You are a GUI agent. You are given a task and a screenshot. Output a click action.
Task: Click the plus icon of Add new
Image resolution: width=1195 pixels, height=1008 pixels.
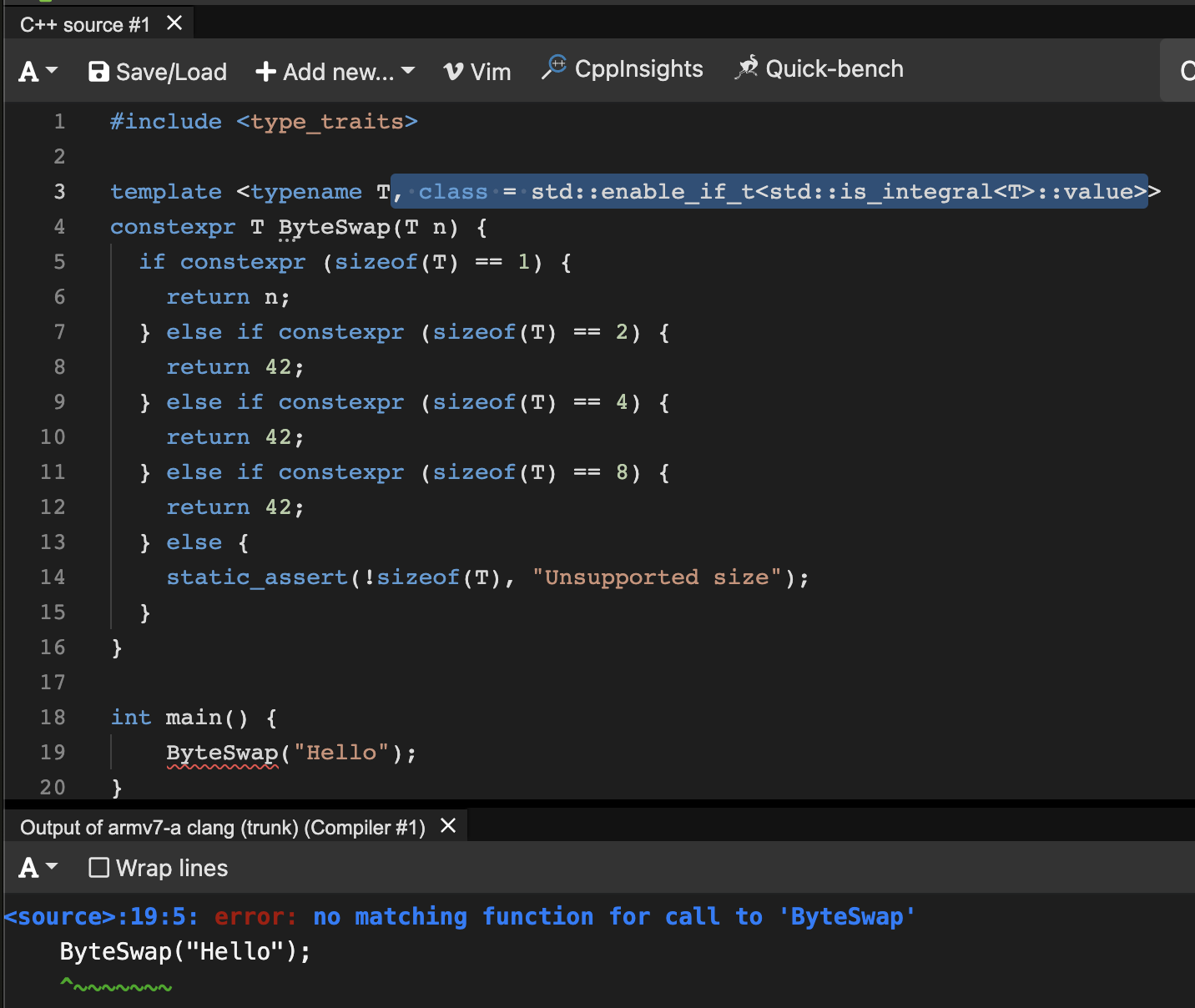(x=265, y=72)
